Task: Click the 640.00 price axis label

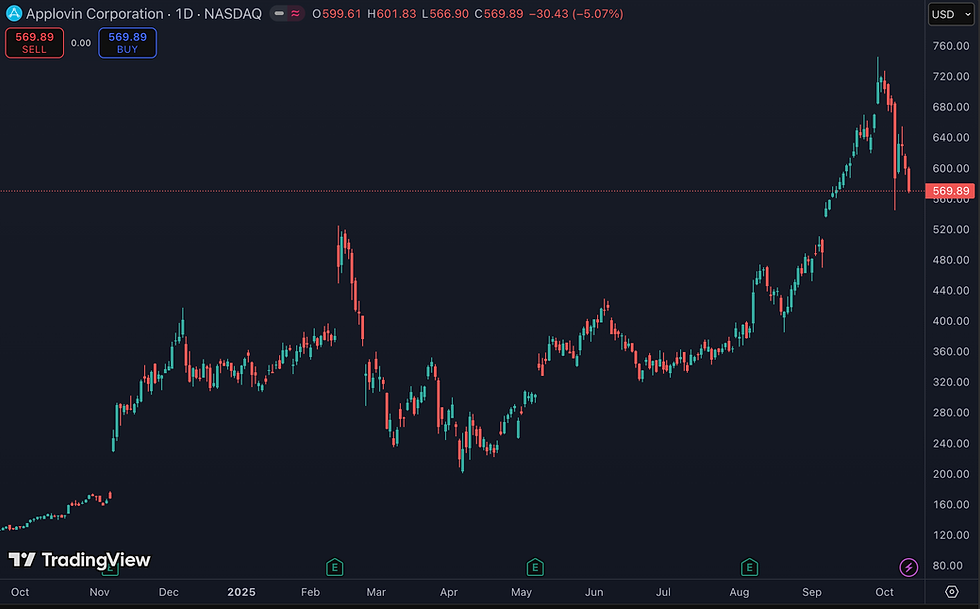Action: click(951, 138)
